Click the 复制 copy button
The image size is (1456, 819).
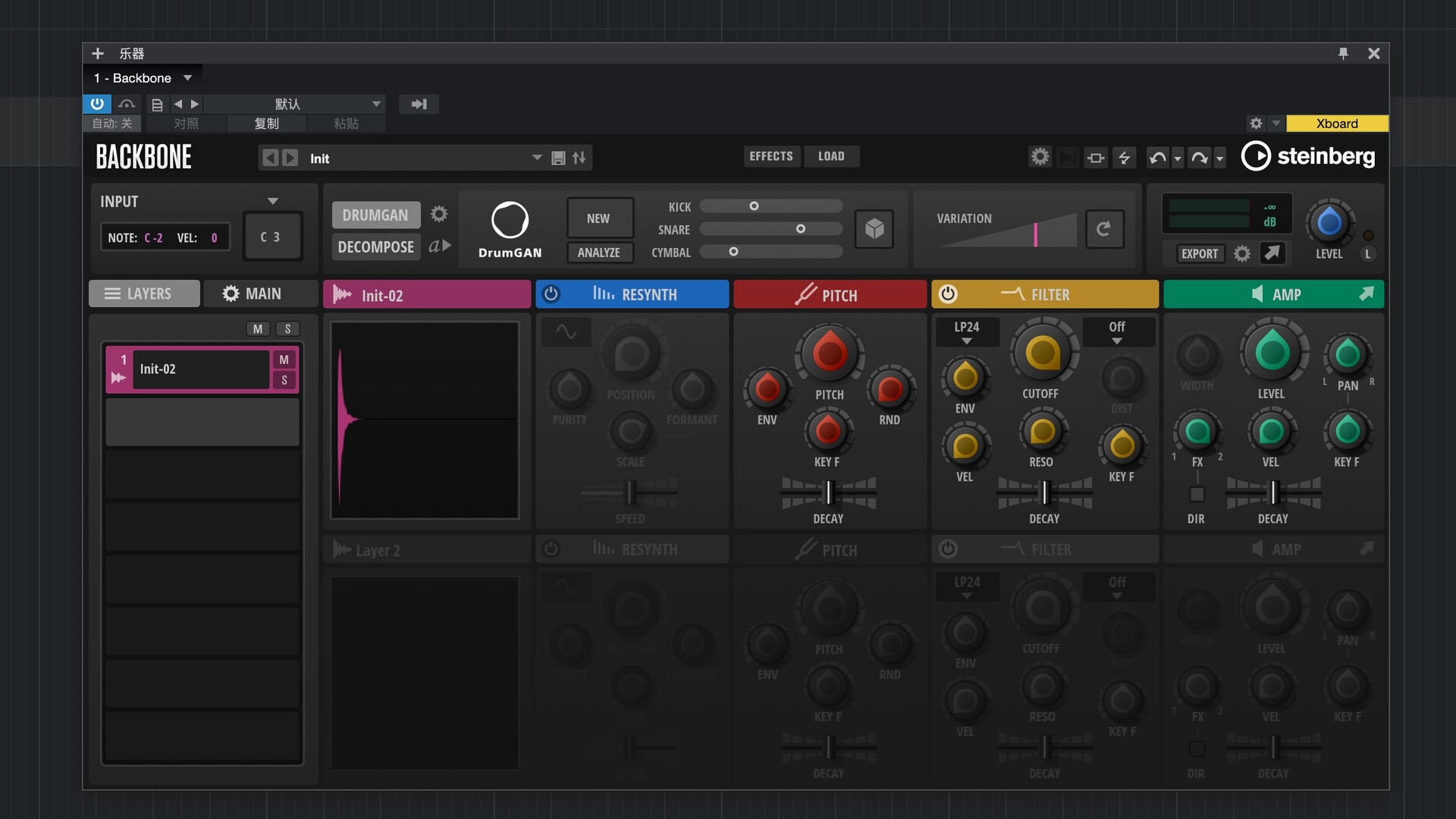[266, 124]
